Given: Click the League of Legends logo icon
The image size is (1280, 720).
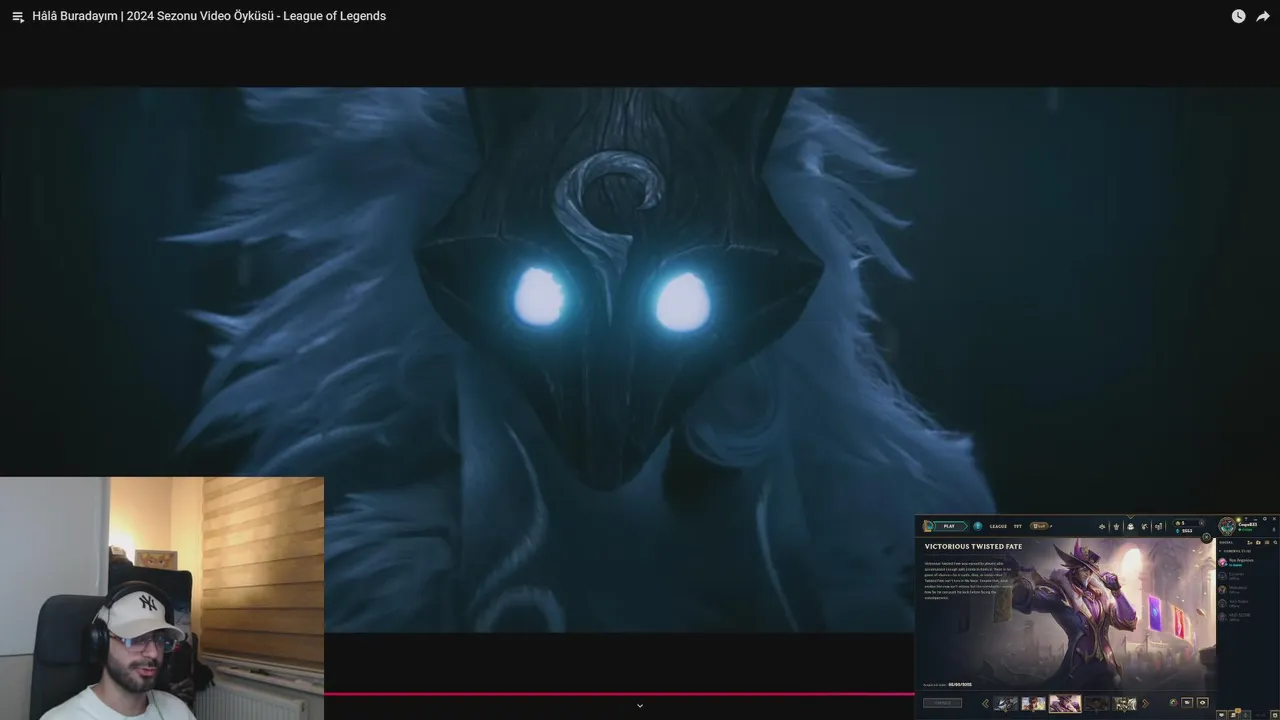Looking at the screenshot, I should [x=929, y=526].
